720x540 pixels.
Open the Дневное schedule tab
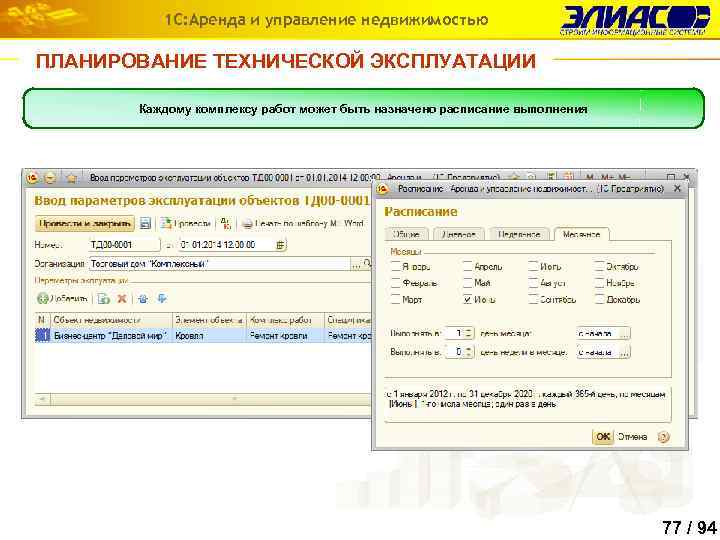pyautogui.click(x=459, y=234)
